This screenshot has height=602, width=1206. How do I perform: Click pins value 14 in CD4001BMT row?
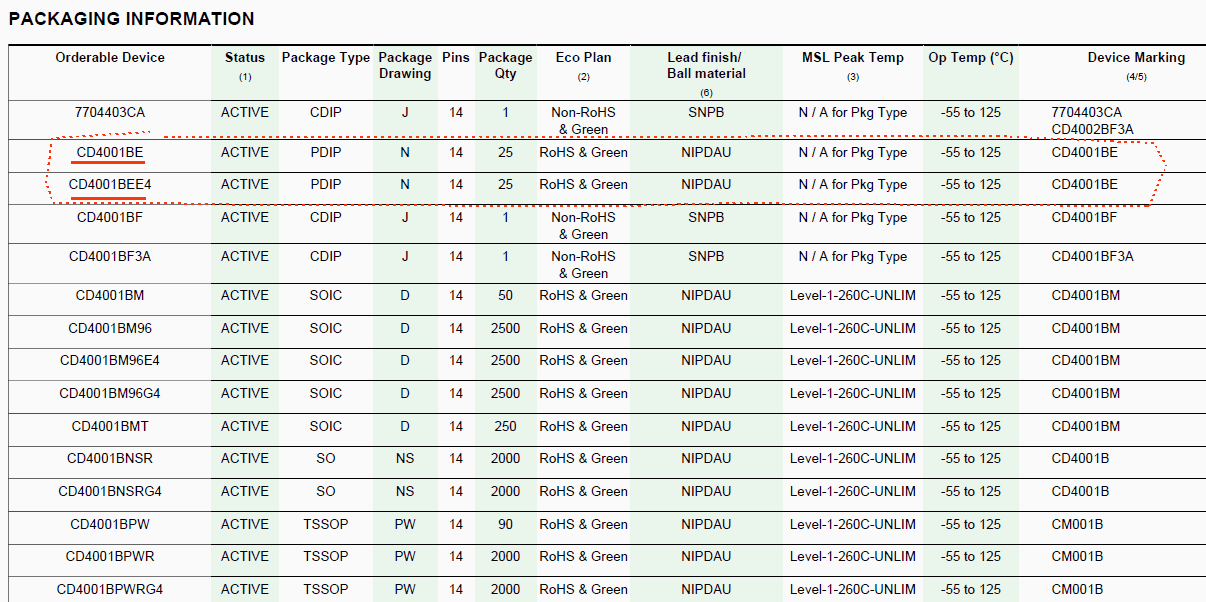pos(456,427)
